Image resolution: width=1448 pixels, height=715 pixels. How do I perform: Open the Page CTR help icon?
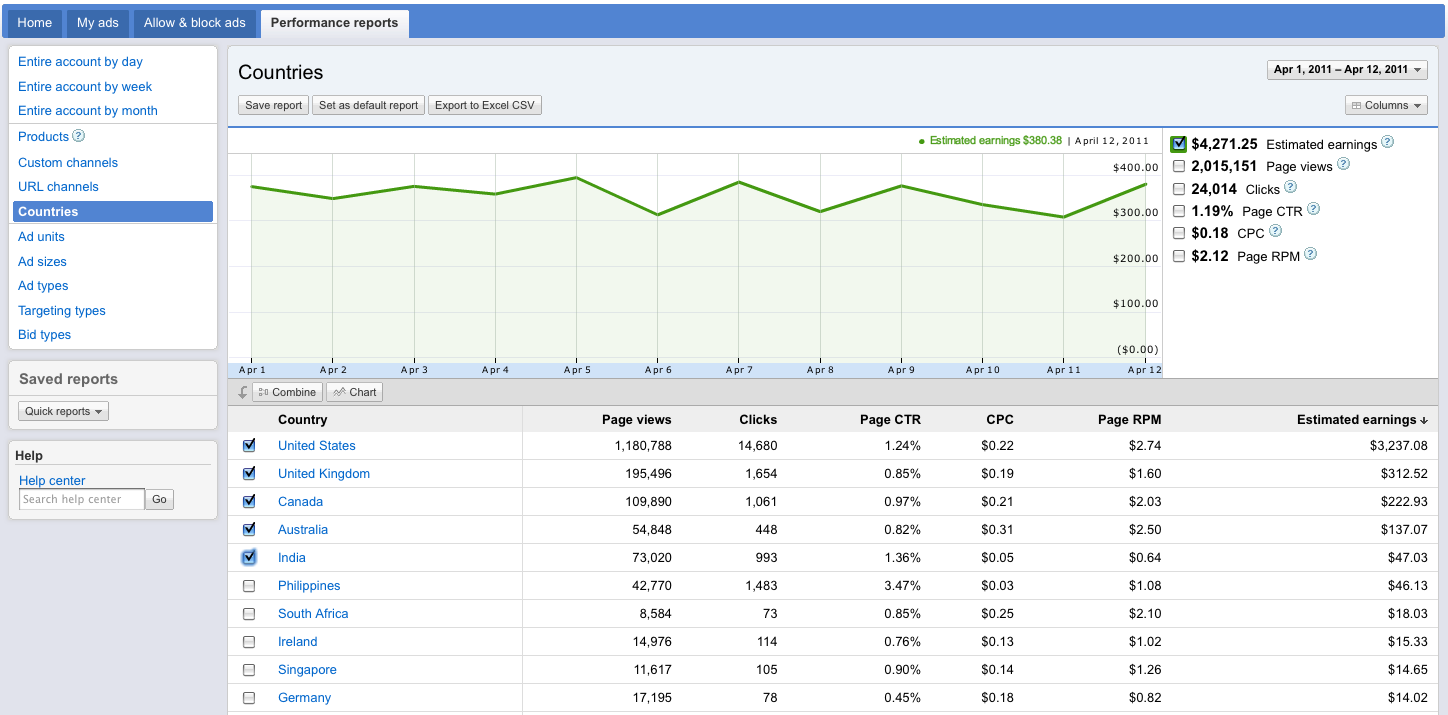tap(1313, 210)
